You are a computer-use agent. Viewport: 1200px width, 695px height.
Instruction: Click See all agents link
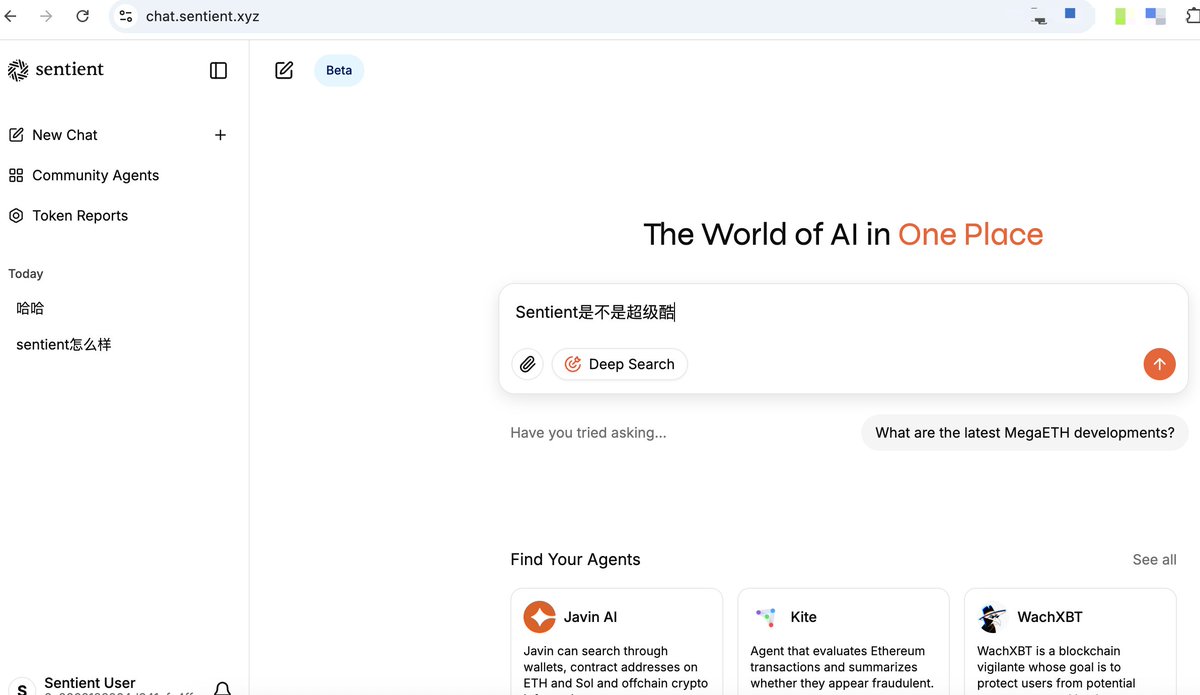1154,559
